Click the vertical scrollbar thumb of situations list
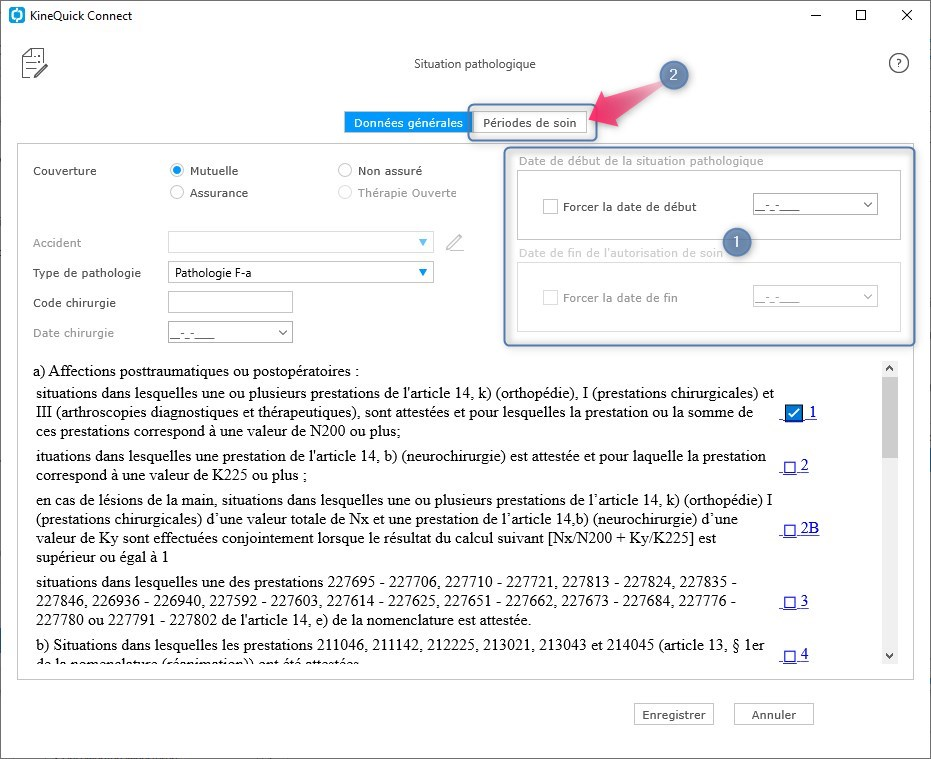Image resolution: width=931 pixels, height=759 pixels. [889, 418]
